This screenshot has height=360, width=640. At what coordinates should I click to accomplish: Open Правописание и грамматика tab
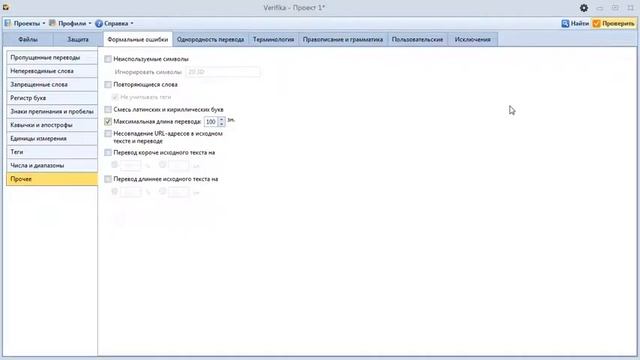click(343, 40)
